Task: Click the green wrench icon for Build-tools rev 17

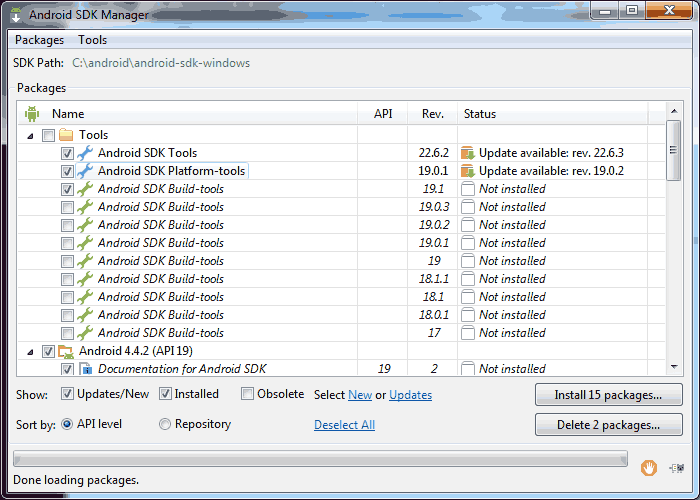Action: tap(85, 333)
